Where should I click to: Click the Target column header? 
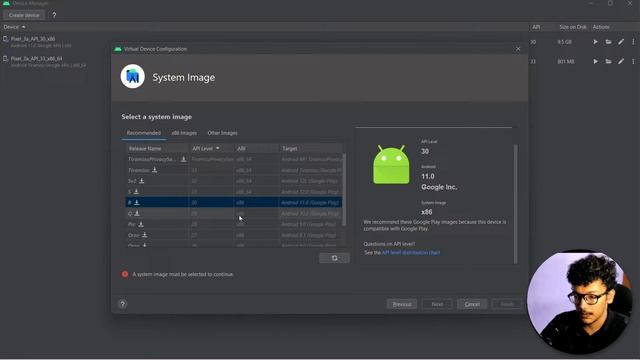pos(311,149)
